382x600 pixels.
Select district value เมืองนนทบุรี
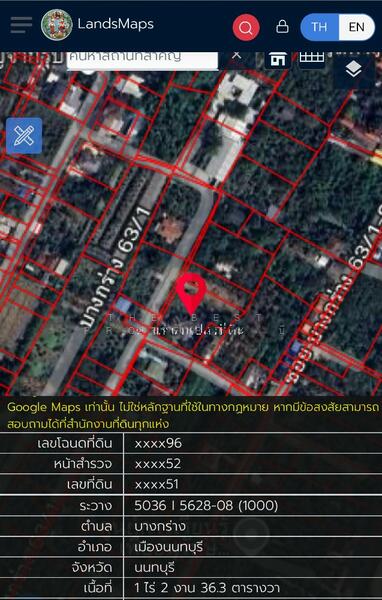pos(168,547)
